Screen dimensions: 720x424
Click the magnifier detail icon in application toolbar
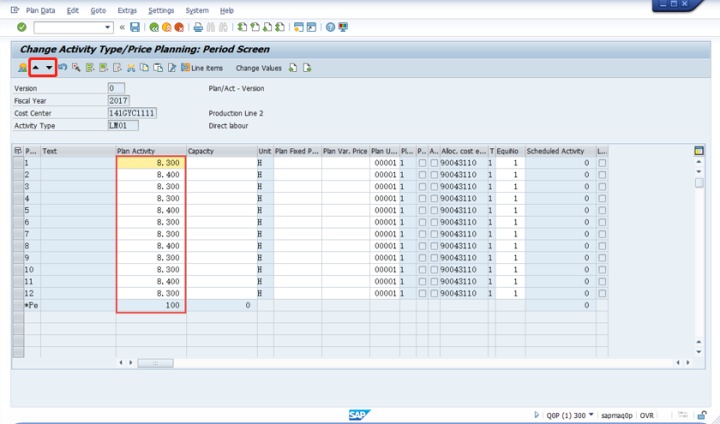[76, 68]
